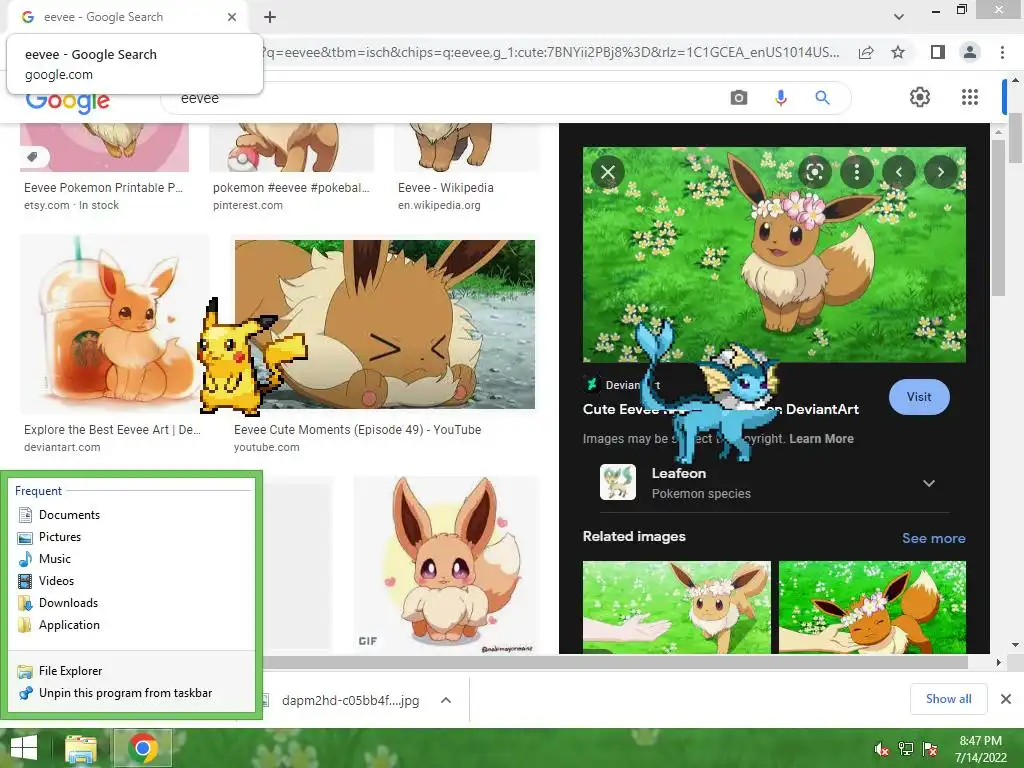Go to next image in preview
The height and width of the screenshot is (768, 1024).
940,172
